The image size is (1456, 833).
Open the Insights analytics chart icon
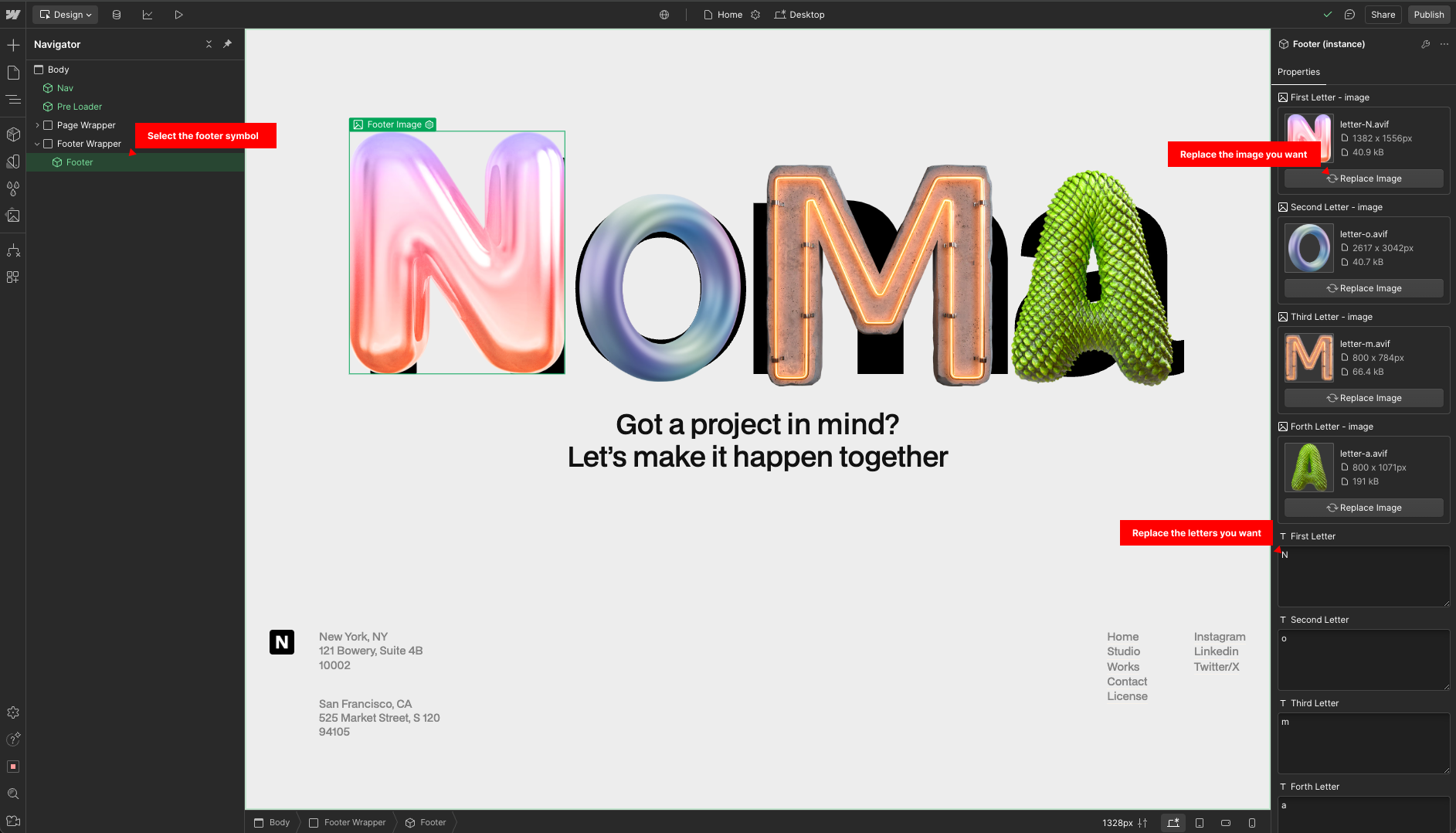pyautogui.click(x=148, y=15)
